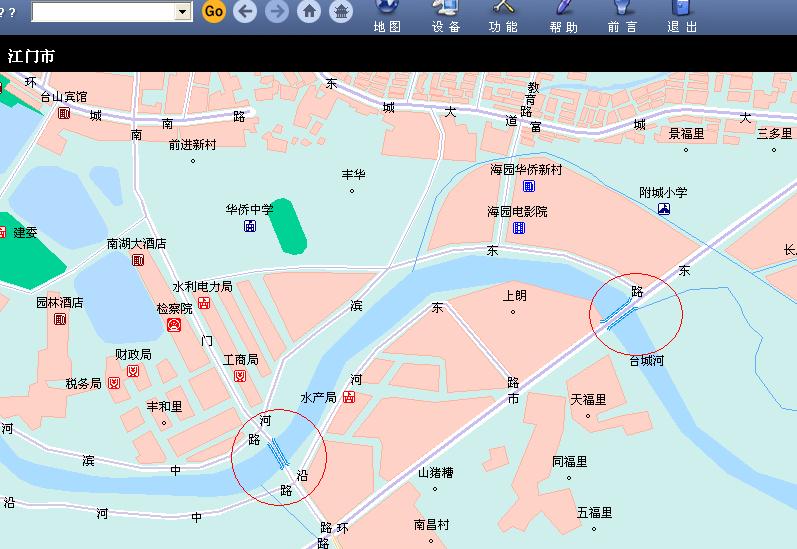Open the 地图 (Map) menu

387,16
